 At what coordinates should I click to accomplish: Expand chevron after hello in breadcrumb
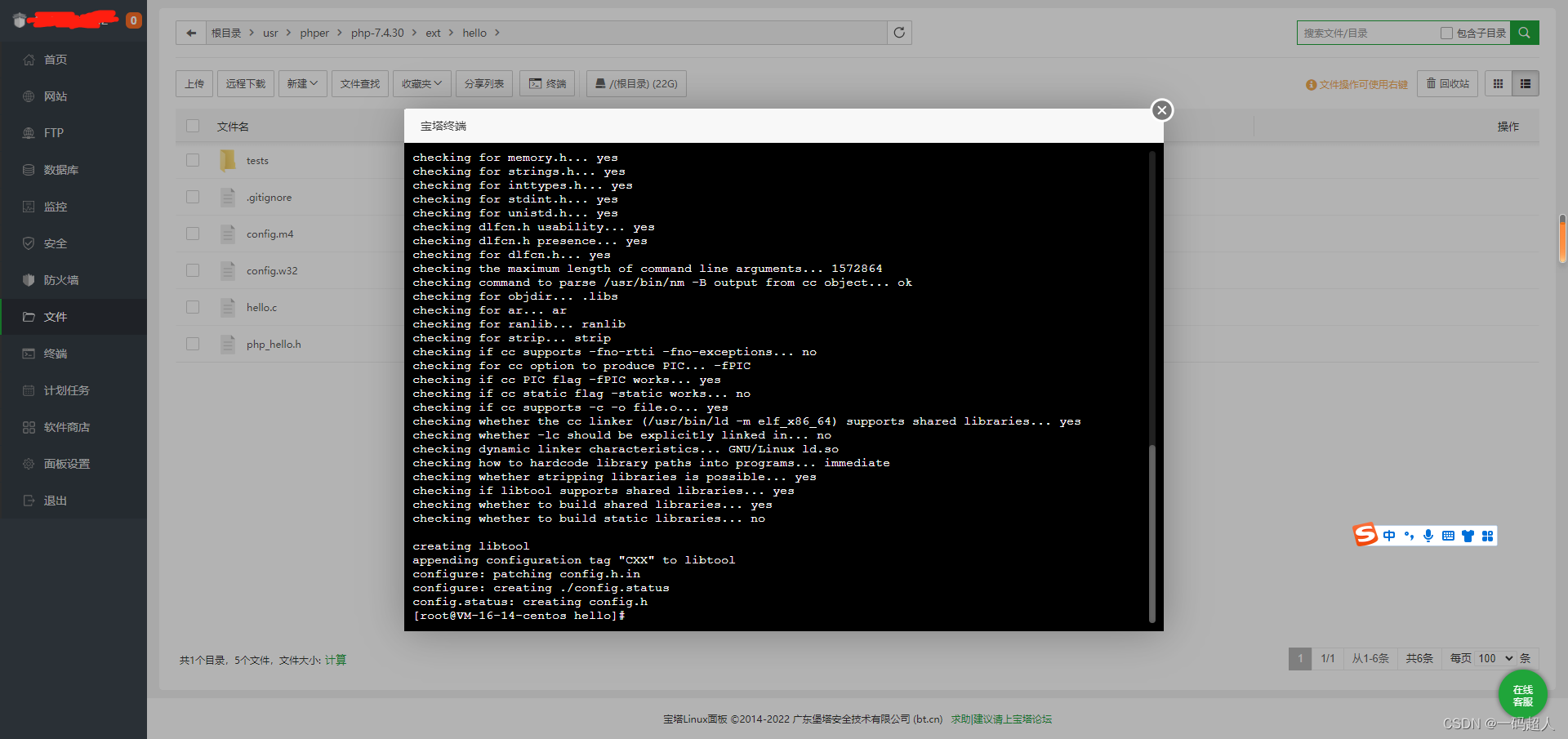pyautogui.click(x=497, y=33)
